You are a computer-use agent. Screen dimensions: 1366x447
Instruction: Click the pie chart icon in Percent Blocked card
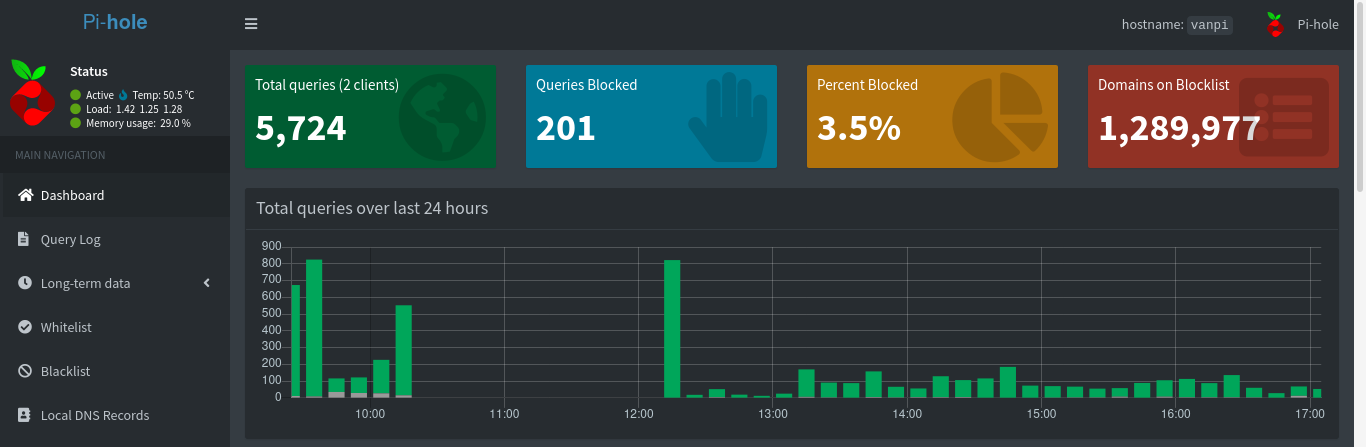pyautogui.click(x=1000, y=118)
